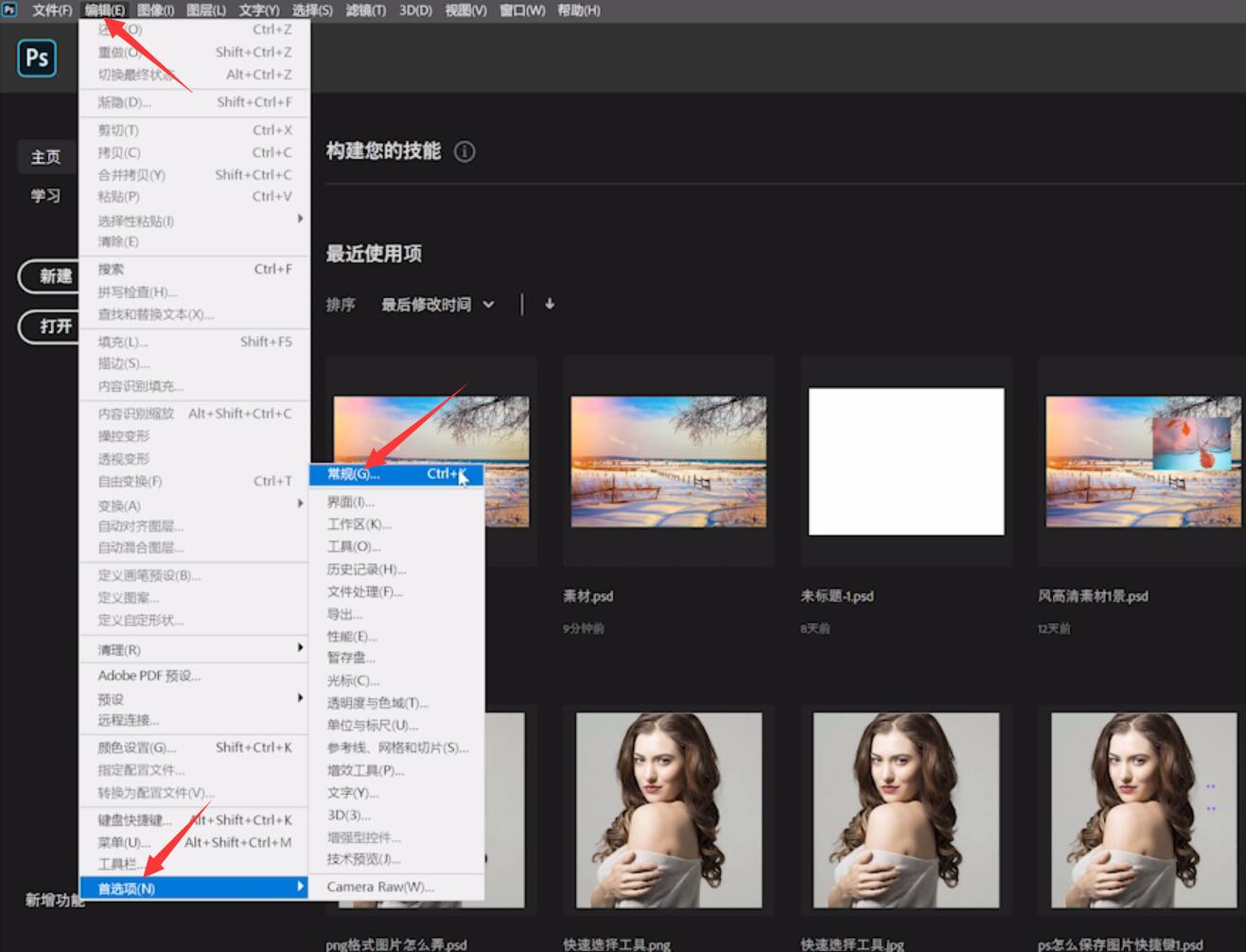Expand the 选择性粘贴 submenu arrow

click(x=300, y=219)
